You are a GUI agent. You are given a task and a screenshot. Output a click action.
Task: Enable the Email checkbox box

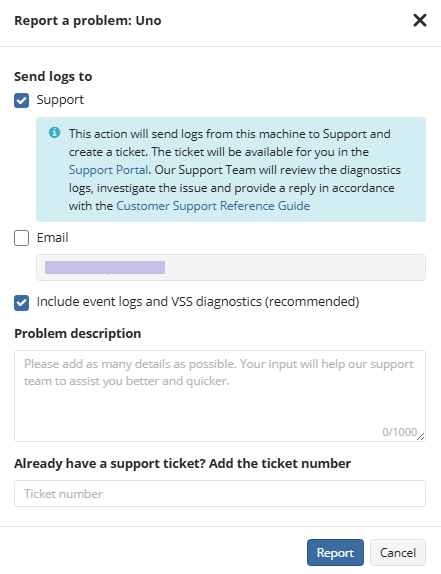point(22,238)
